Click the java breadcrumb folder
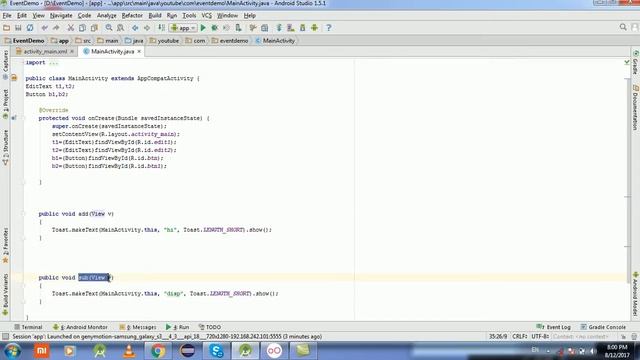This screenshot has width=640, height=360. point(134,40)
